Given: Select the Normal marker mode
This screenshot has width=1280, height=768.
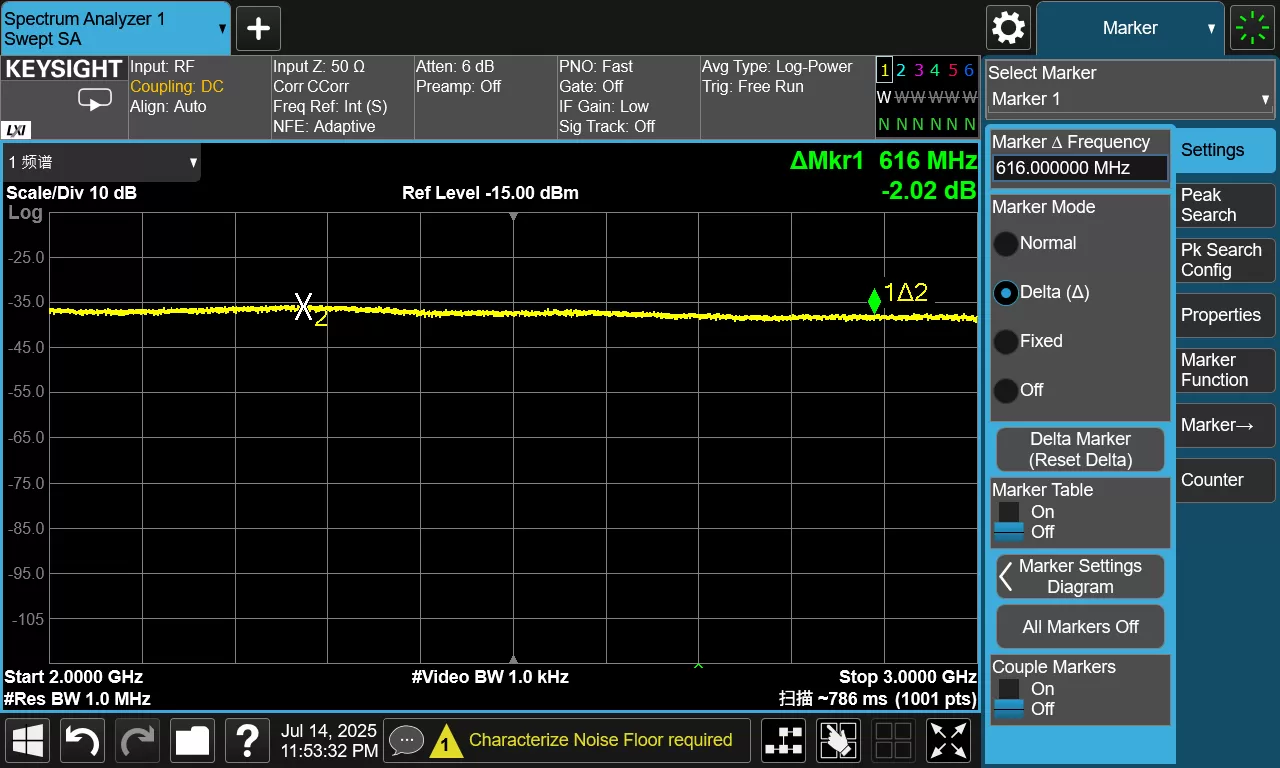Looking at the screenshot, I should 1006,244.
